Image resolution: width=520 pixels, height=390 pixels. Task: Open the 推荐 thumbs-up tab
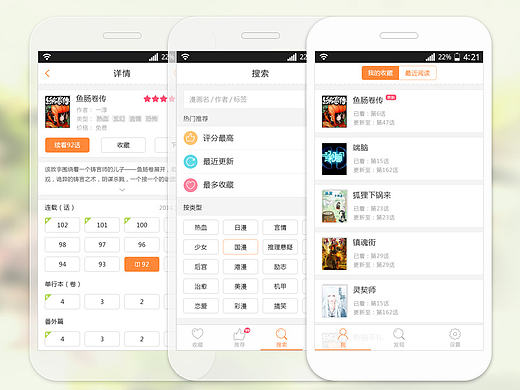[x=241, y=337]
